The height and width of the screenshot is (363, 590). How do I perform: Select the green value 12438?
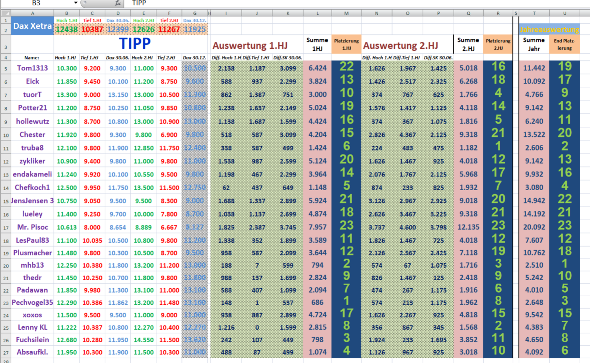point(67,29)
